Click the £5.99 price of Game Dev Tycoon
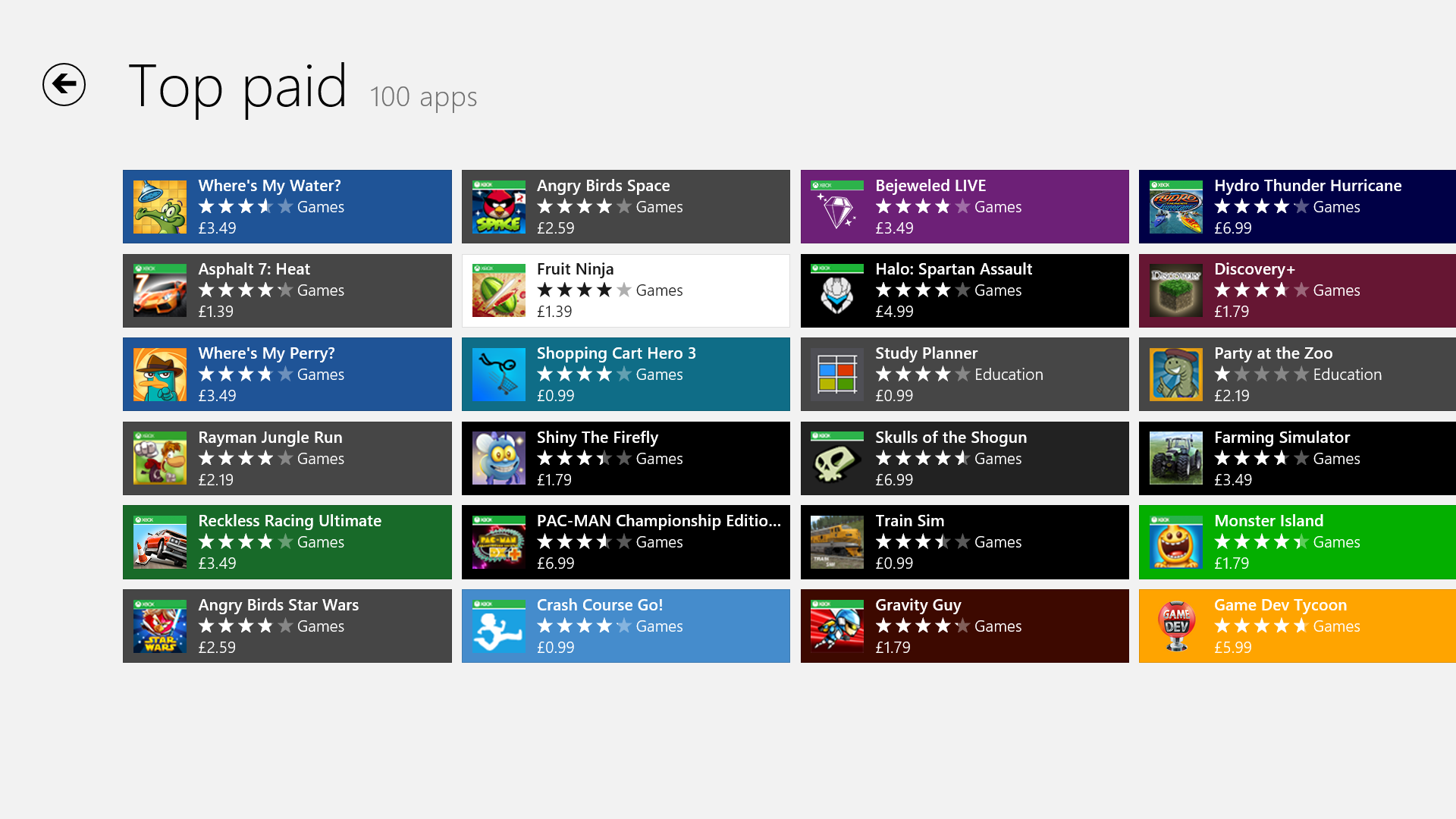1456x819 pixels. (1232, 648)
